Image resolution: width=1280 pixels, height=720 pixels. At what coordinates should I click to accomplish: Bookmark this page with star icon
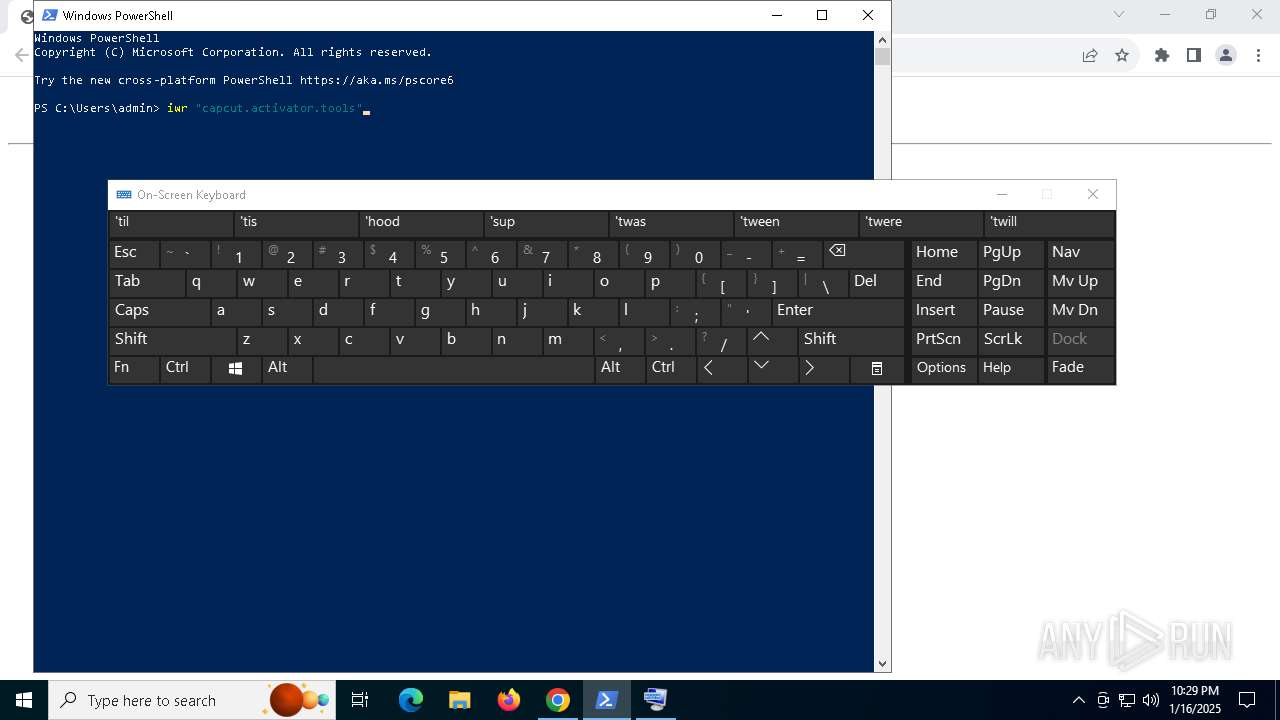coord(1122,55)
